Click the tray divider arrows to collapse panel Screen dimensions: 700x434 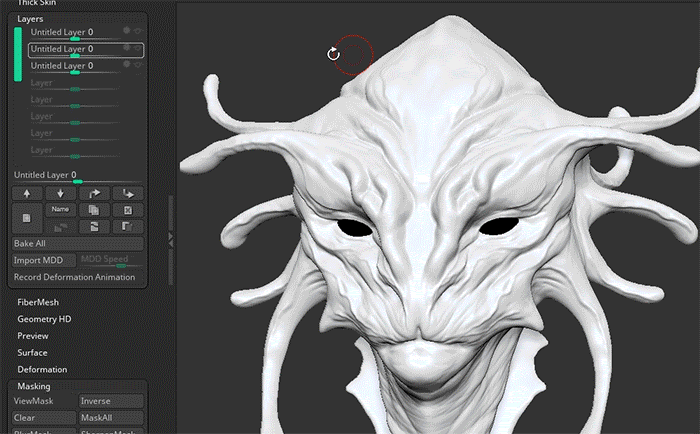point(171,239)
